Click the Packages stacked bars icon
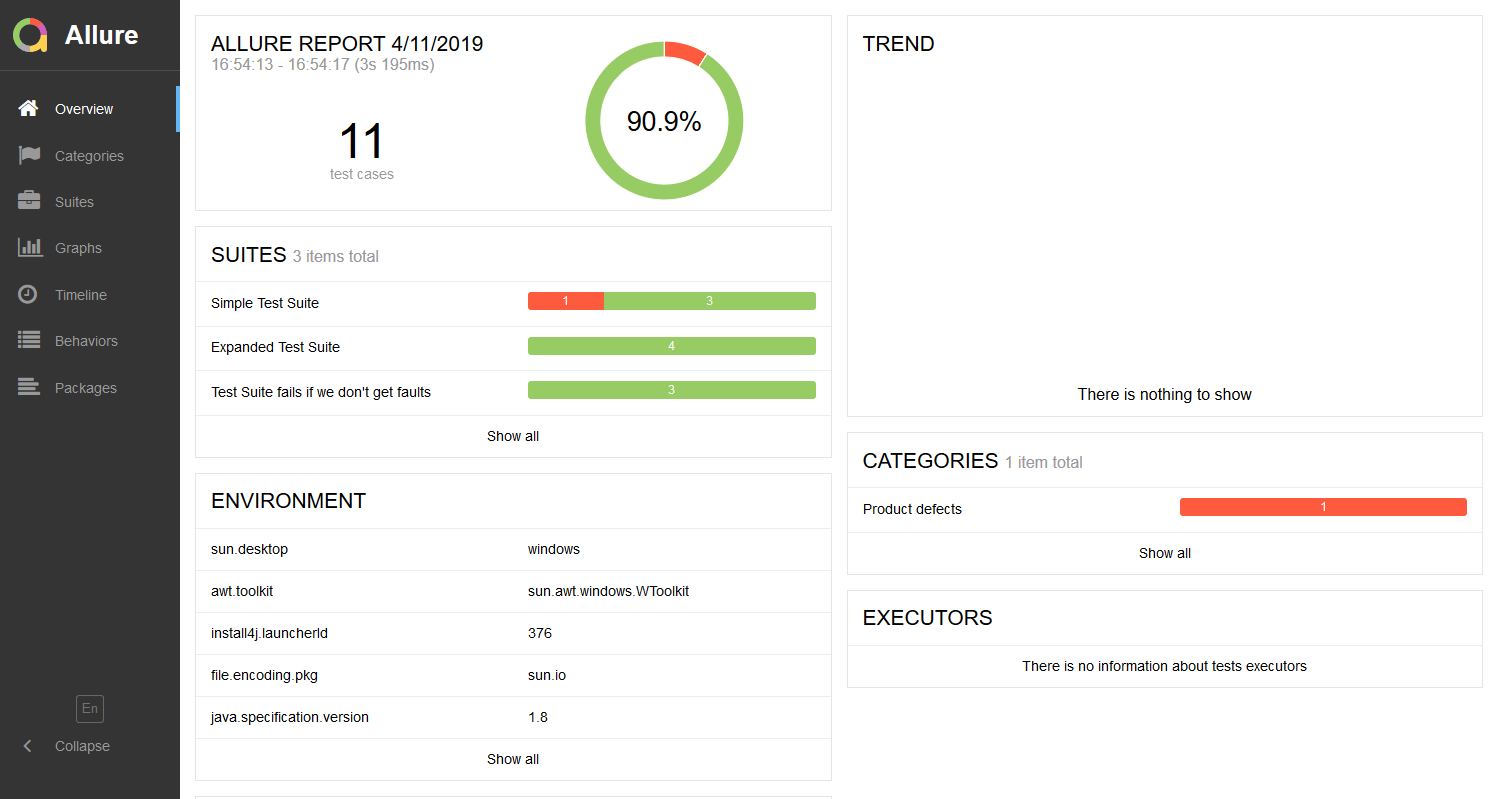 coord(29,387)
